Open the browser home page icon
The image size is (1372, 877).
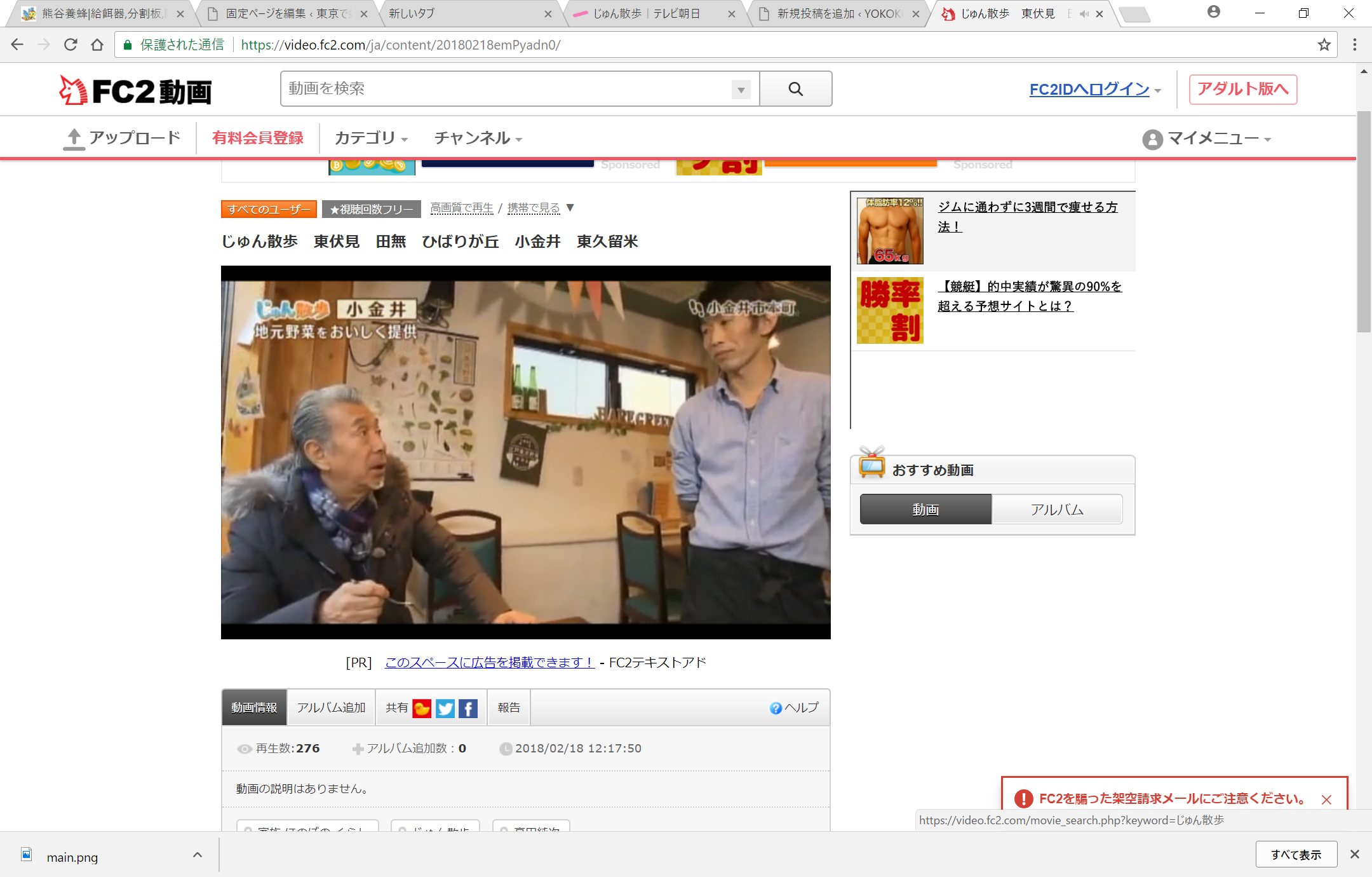(x=97, y=44)
